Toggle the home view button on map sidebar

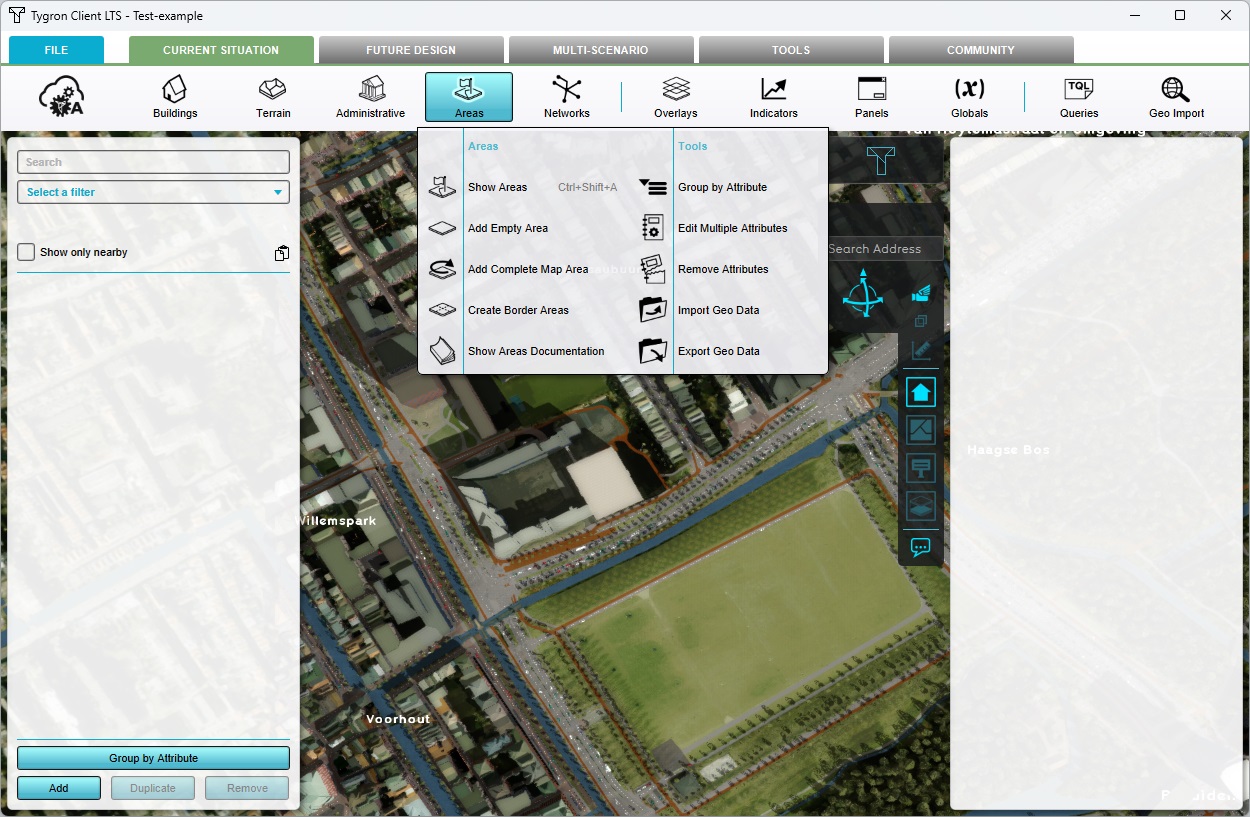[921, 392]
